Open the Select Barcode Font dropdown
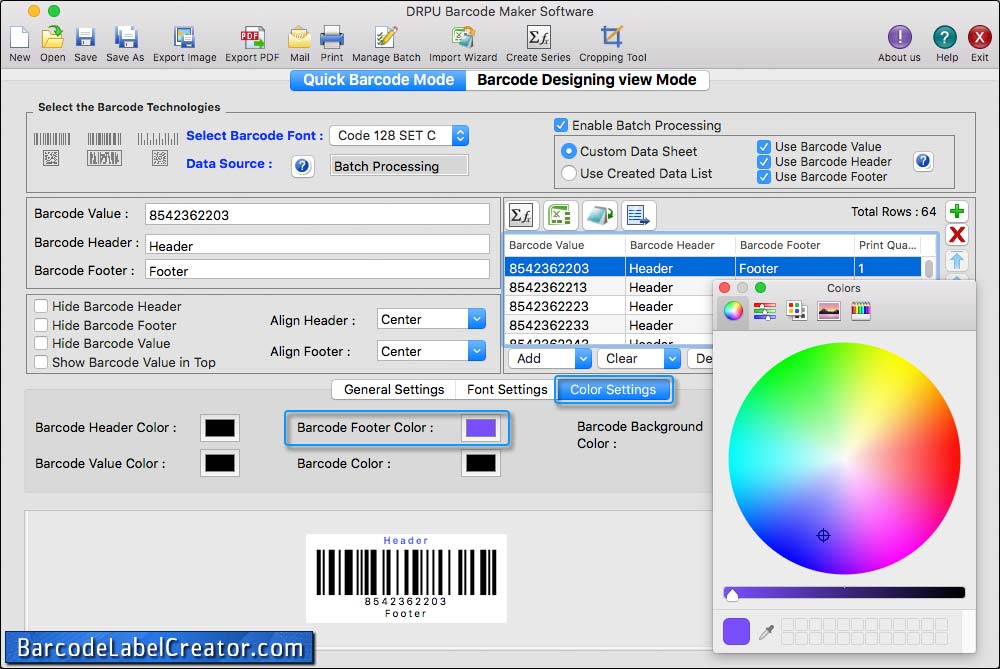 click(x=399, y=136)
